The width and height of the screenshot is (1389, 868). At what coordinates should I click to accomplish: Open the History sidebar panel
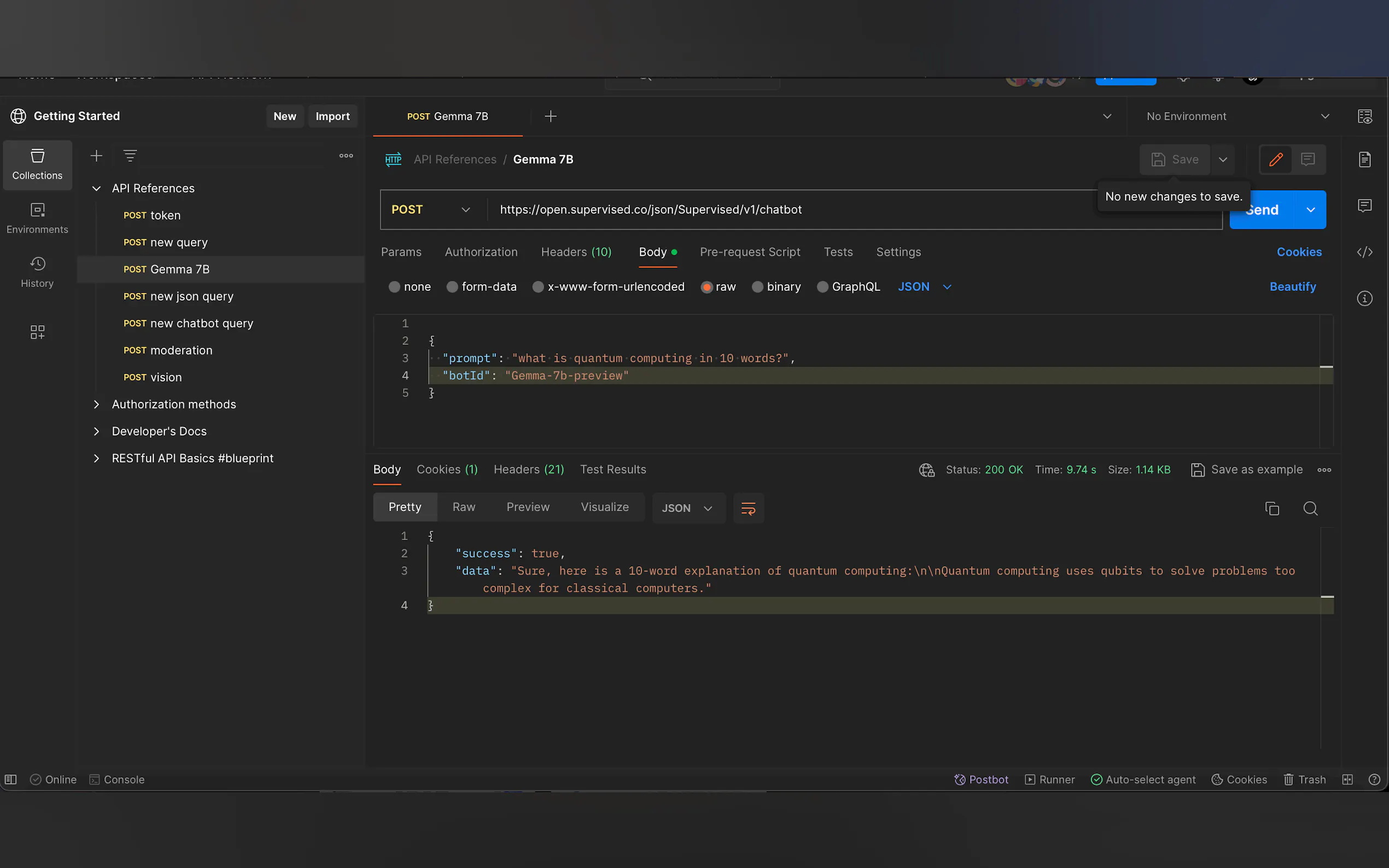click(37, 272)
